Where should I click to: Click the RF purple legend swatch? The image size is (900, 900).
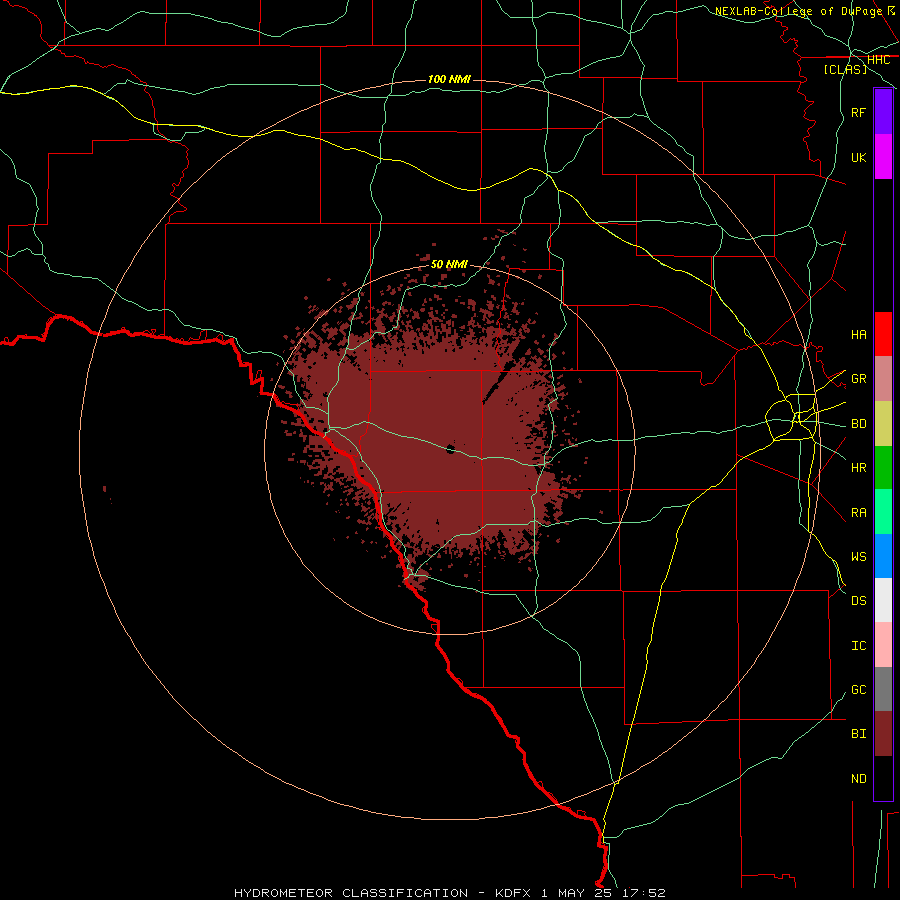tap(883, 112)
